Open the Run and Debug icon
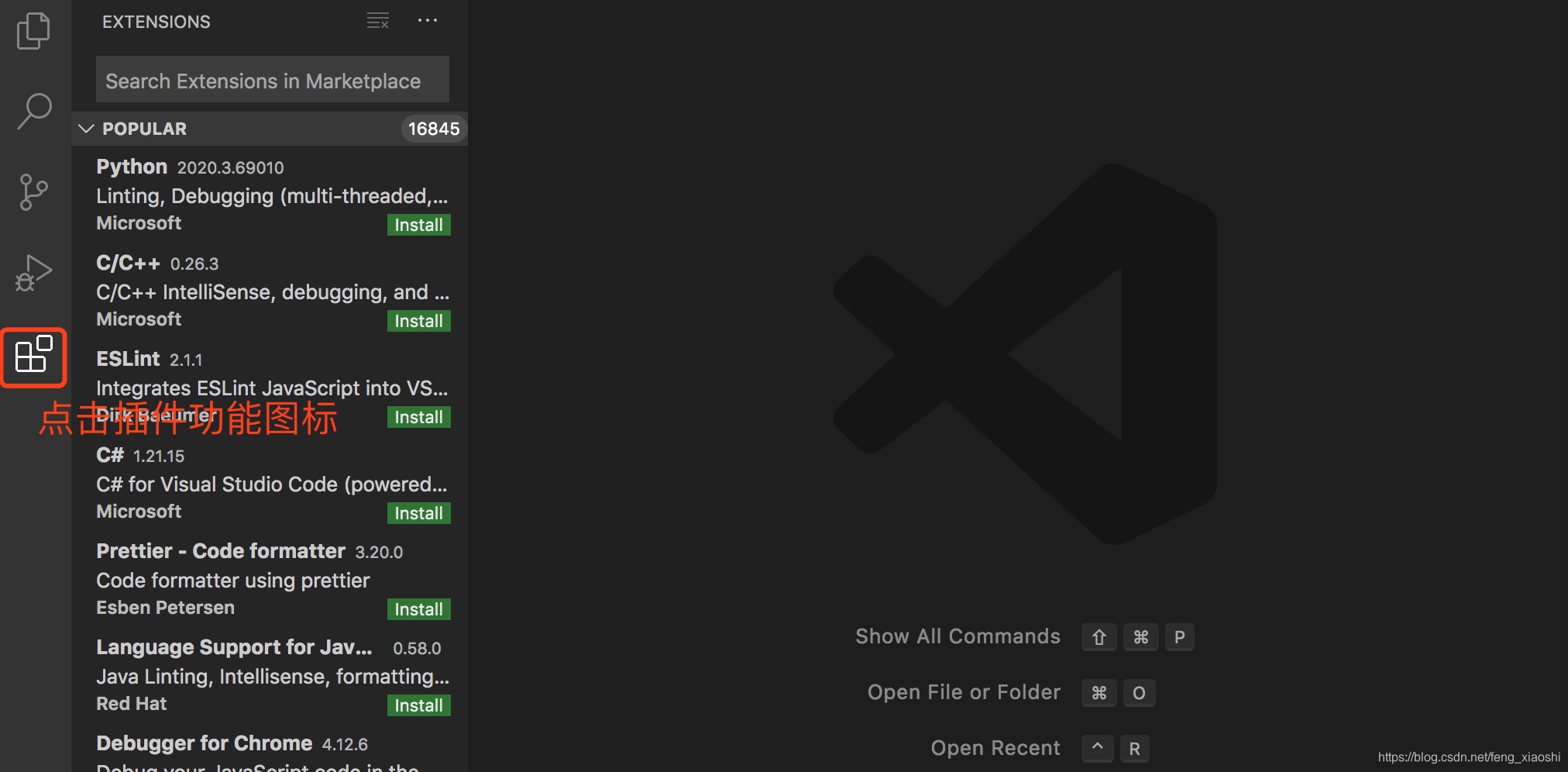Image resolution: width=1568 pixels, height=772 pixels. pyautogui.click(x=33, y=273)
